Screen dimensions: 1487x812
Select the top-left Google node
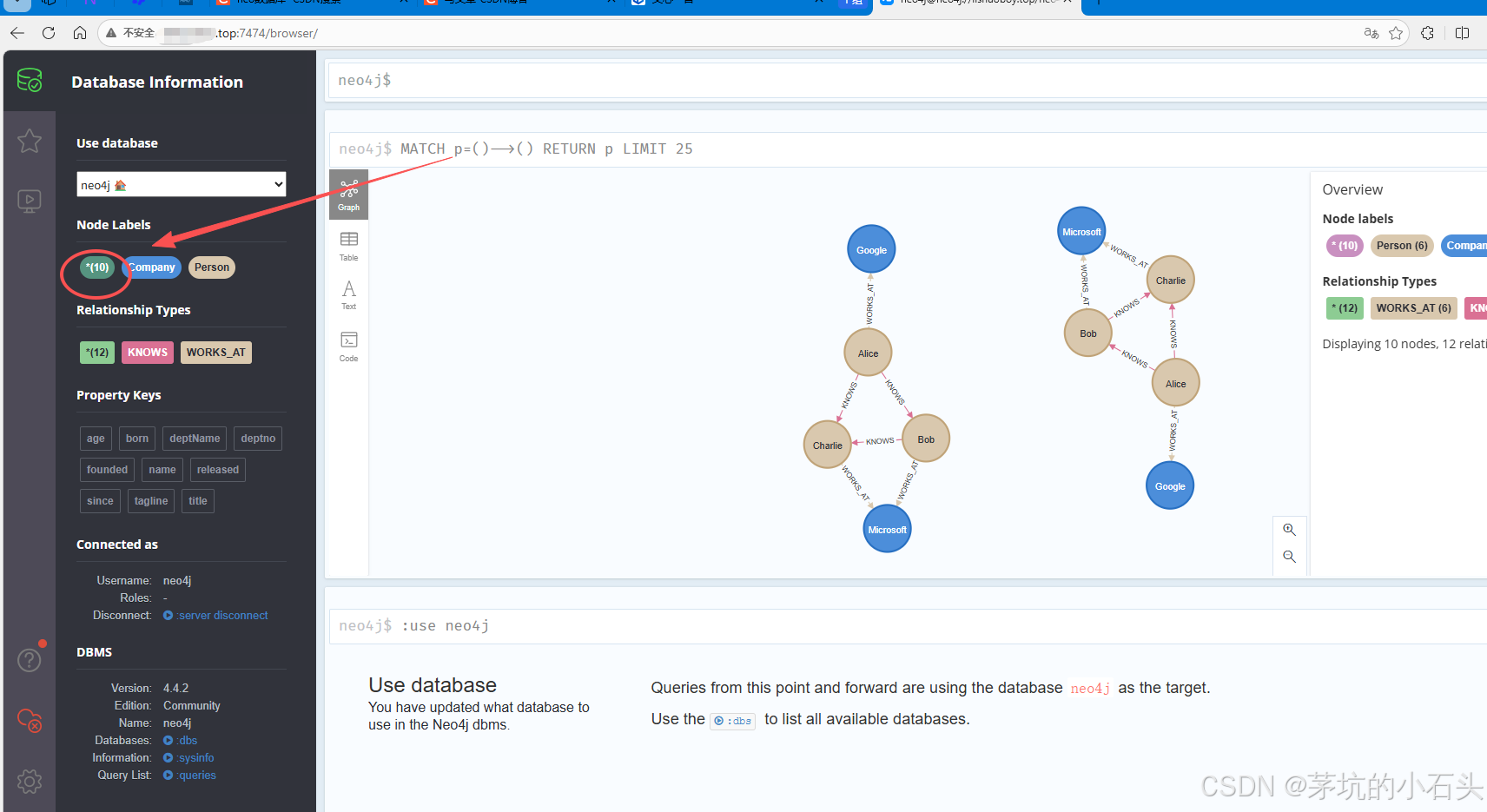pos(871,250)
